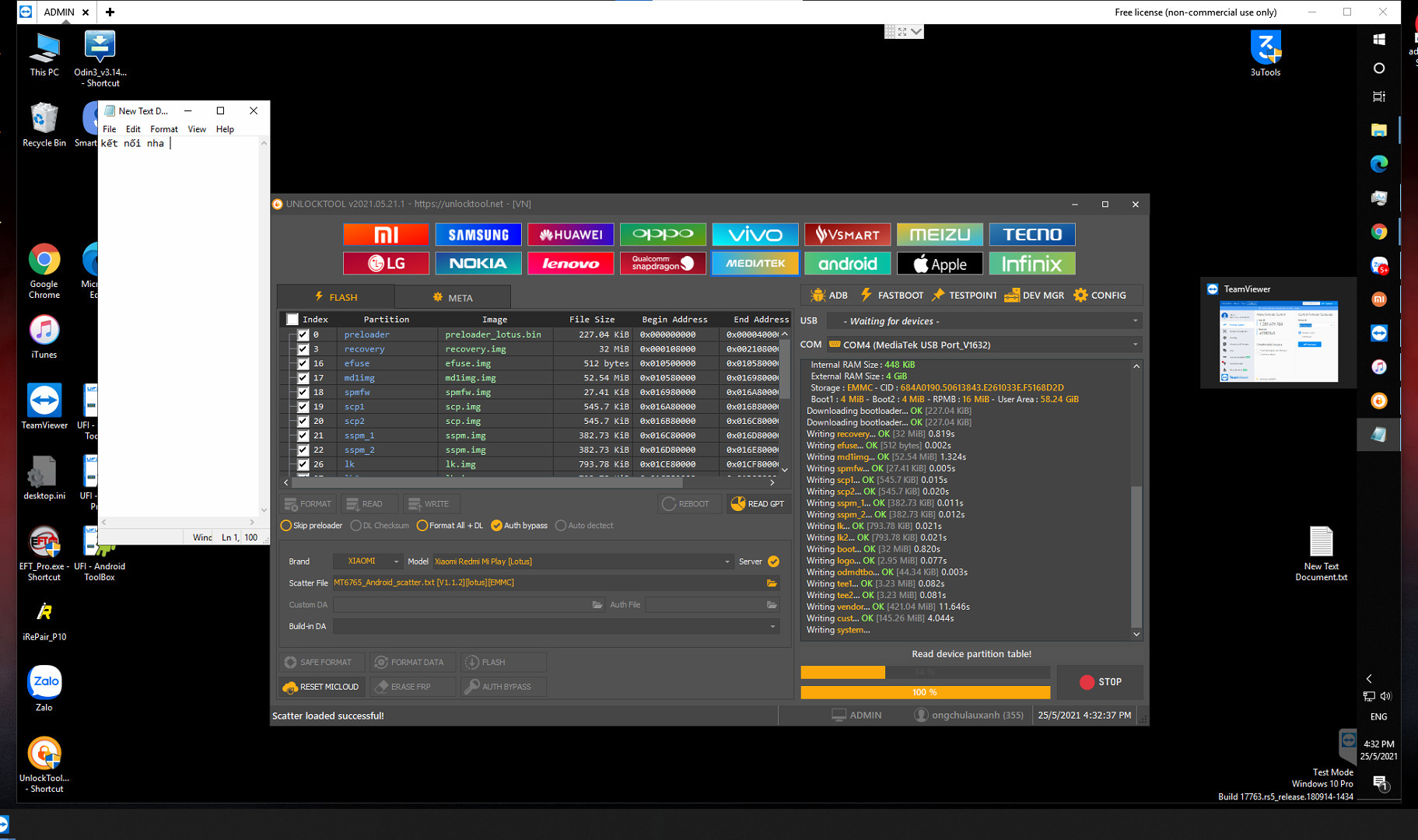Uncheck the recovery partition checkbox
The image size is (1418, 840).
[303, 349]
